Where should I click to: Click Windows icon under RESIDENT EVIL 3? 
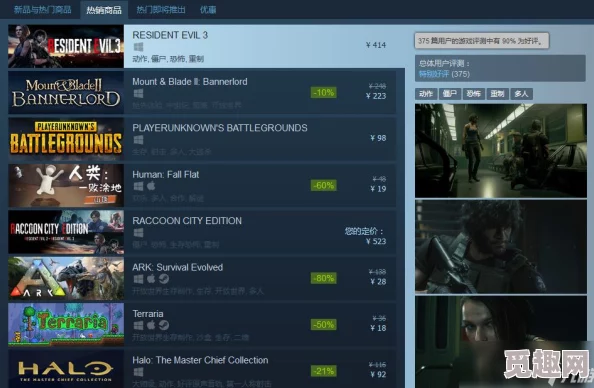138,47
